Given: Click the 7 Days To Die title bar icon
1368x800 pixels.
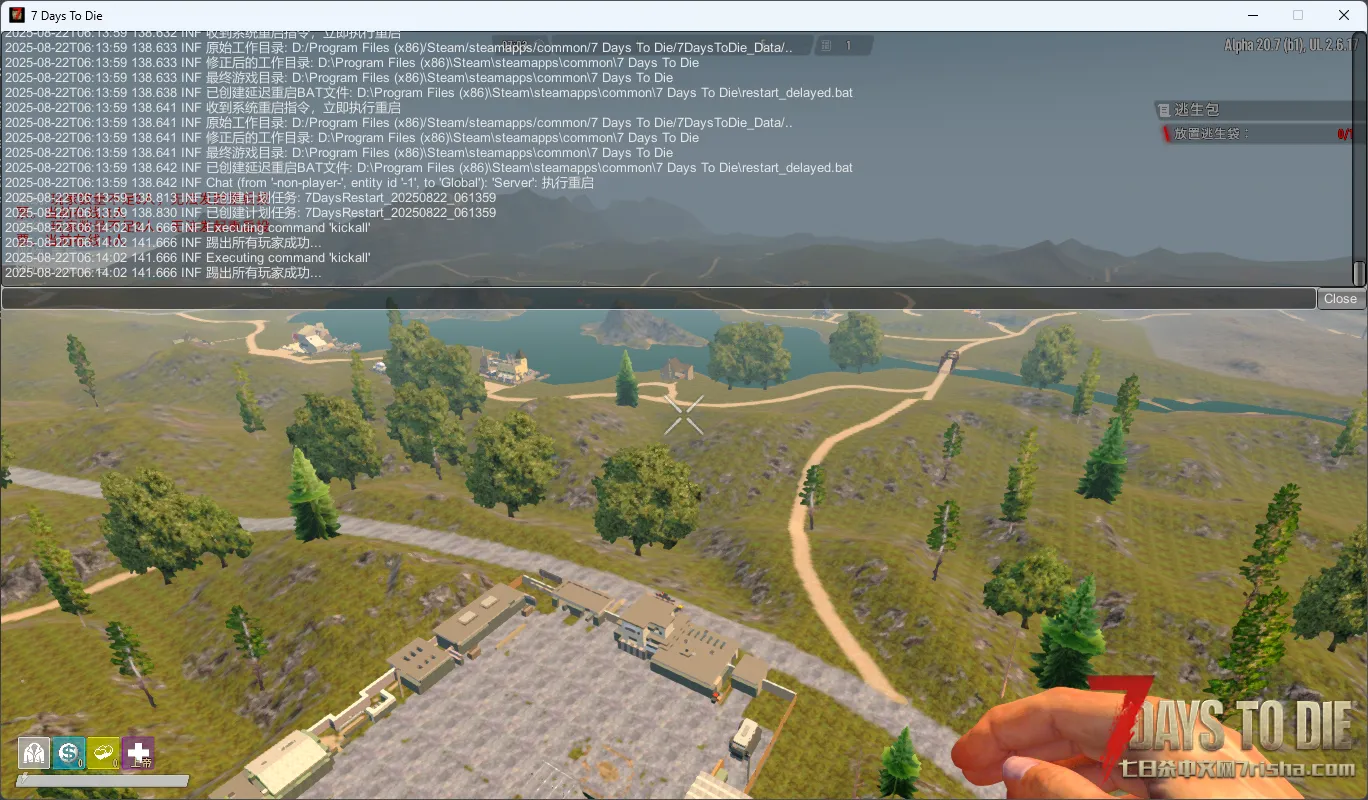Looking at the screenshot, I should tap(16, 15).
